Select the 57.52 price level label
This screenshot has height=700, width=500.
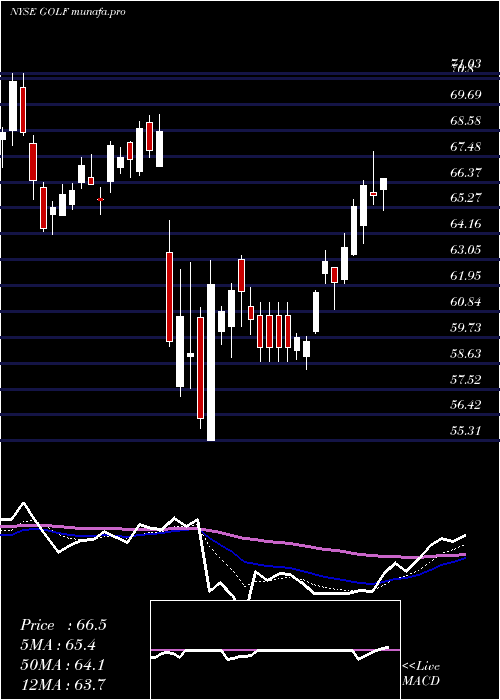pos(466,379)
